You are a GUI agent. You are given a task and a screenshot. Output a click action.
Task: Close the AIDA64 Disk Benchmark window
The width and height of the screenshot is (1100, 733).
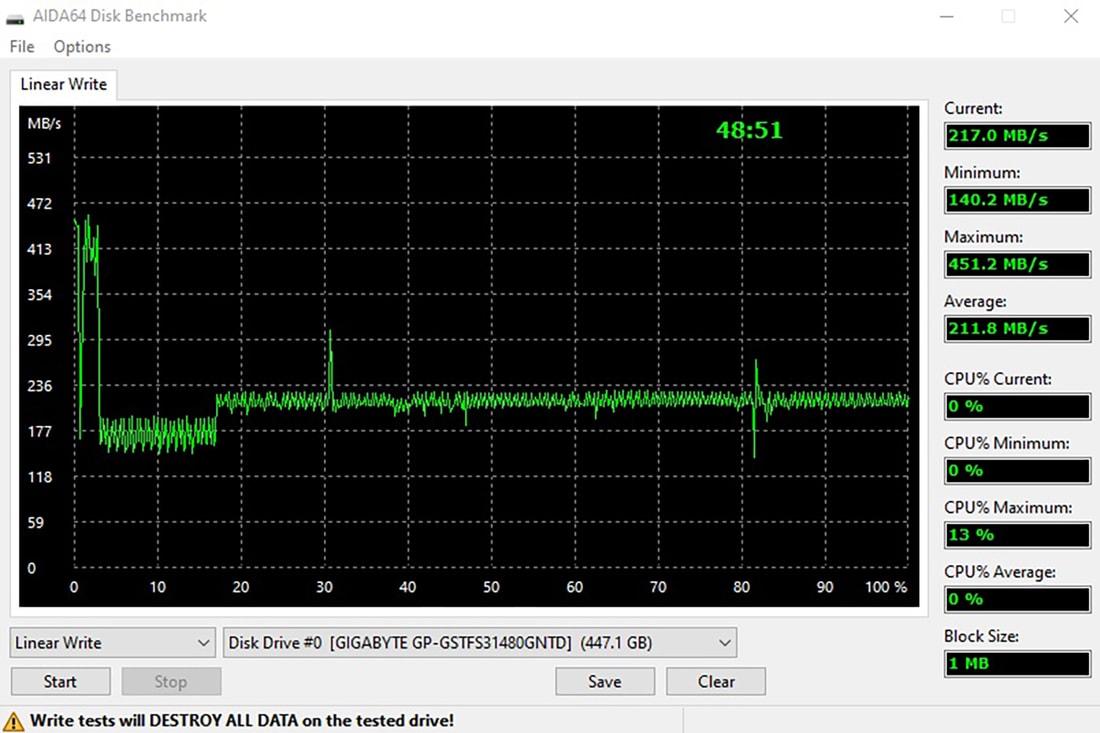coord(1071,16)
